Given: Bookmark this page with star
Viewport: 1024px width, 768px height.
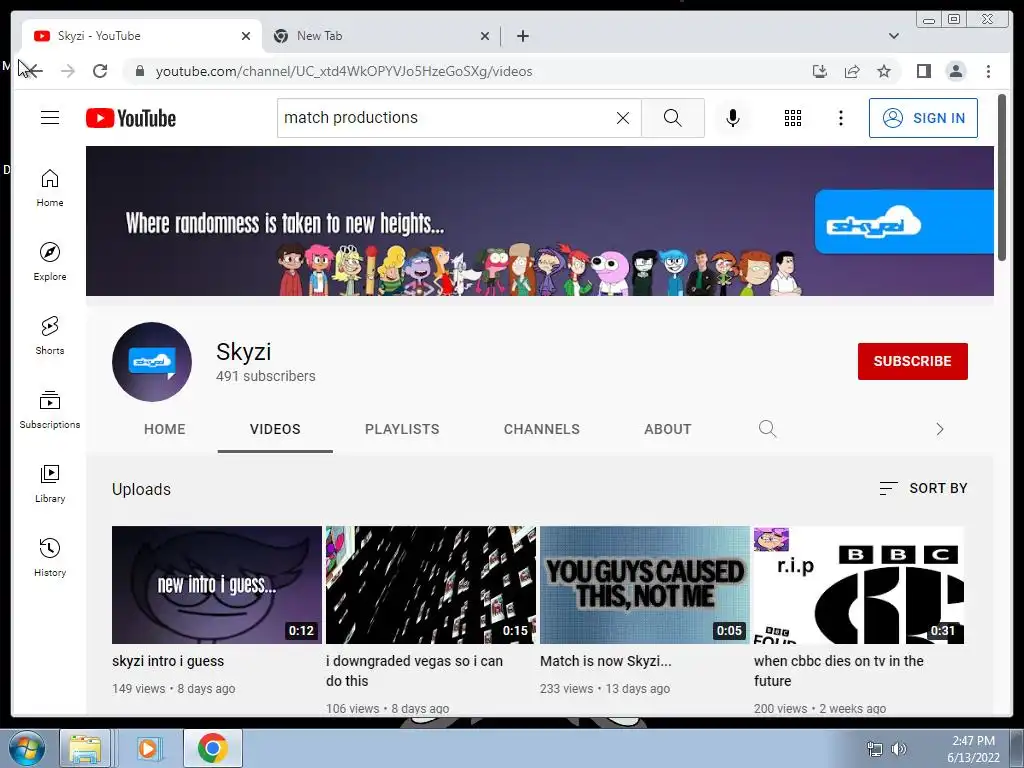Looking at the screenshot, I should [884, 71].
